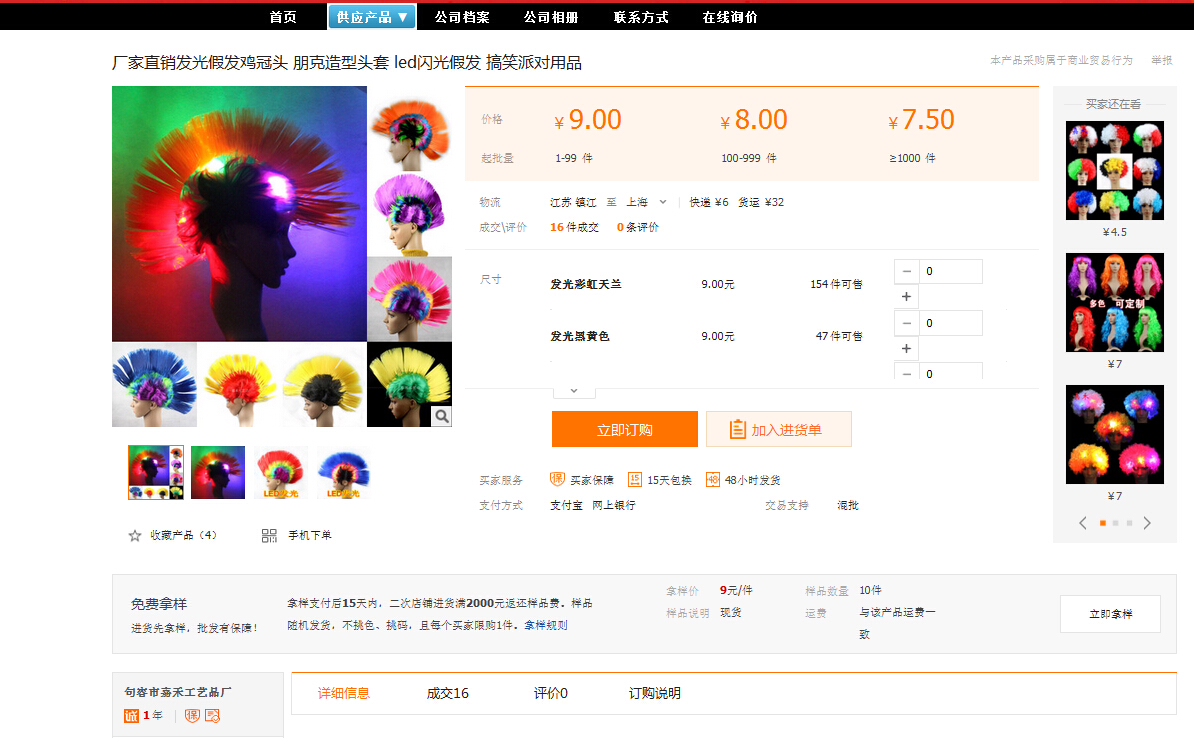1194x738 pixels.
Task: Open the 供应产品 dropdown menu
Action: 372,17
